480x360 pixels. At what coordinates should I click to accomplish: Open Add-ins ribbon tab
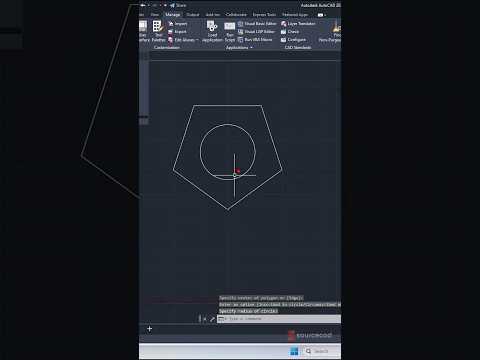click(212, 15)
